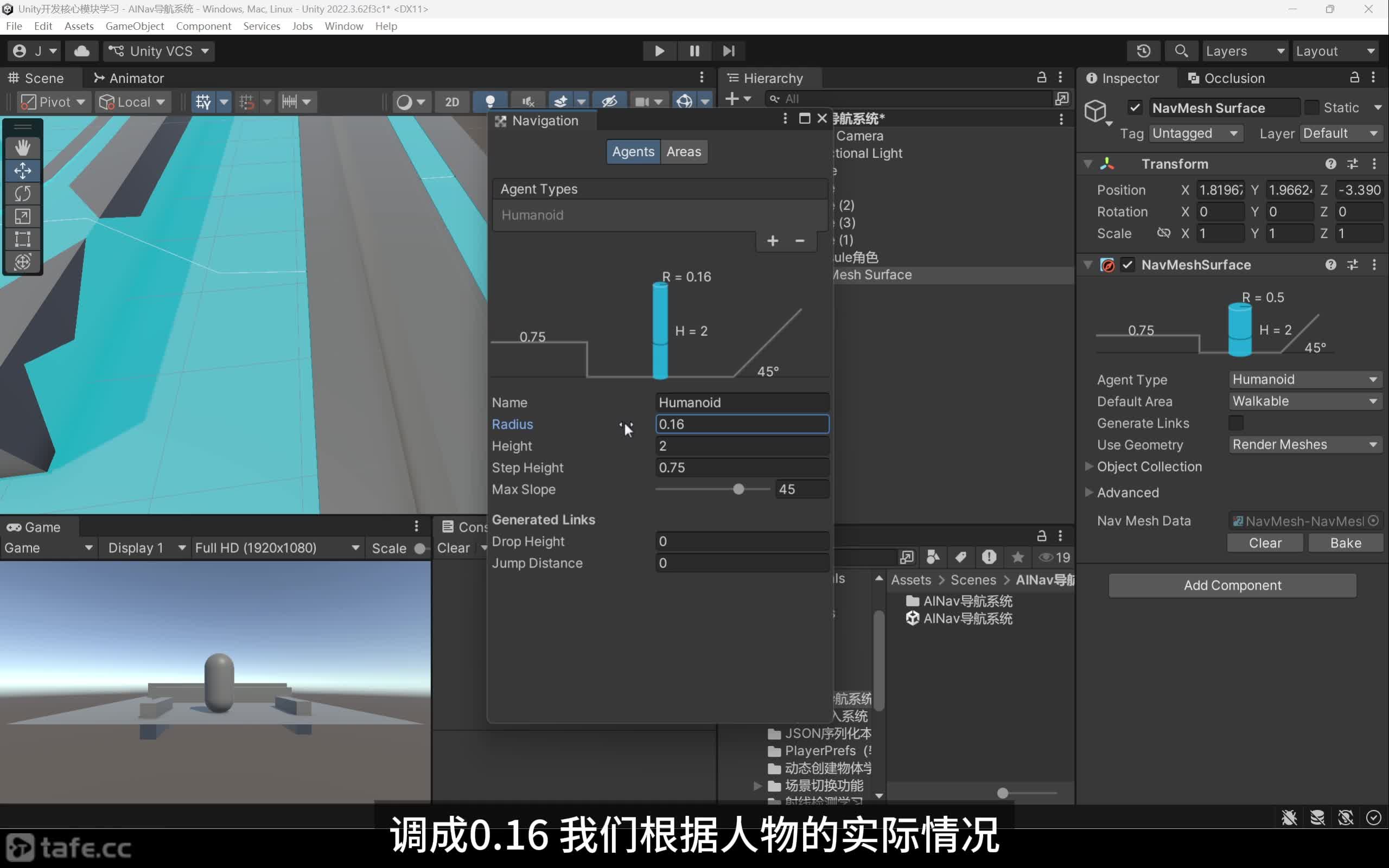Select the Move tool
1389x868 pixels.
(22, 170)
